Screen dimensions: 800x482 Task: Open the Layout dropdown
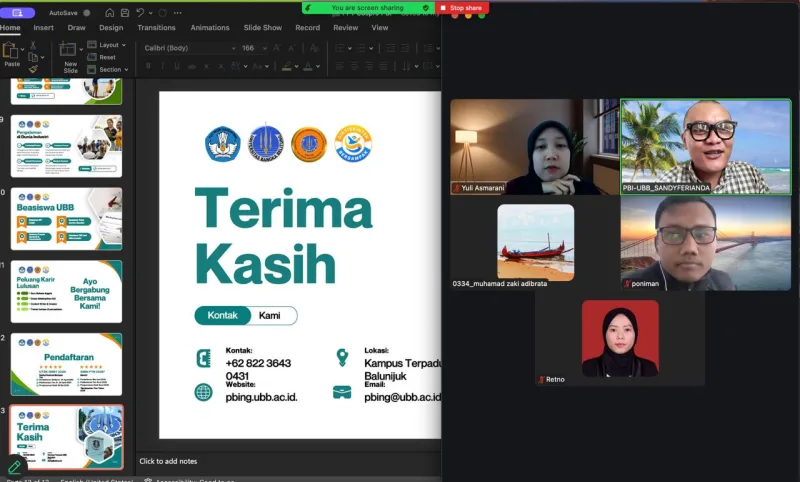[x=107, y=45]
